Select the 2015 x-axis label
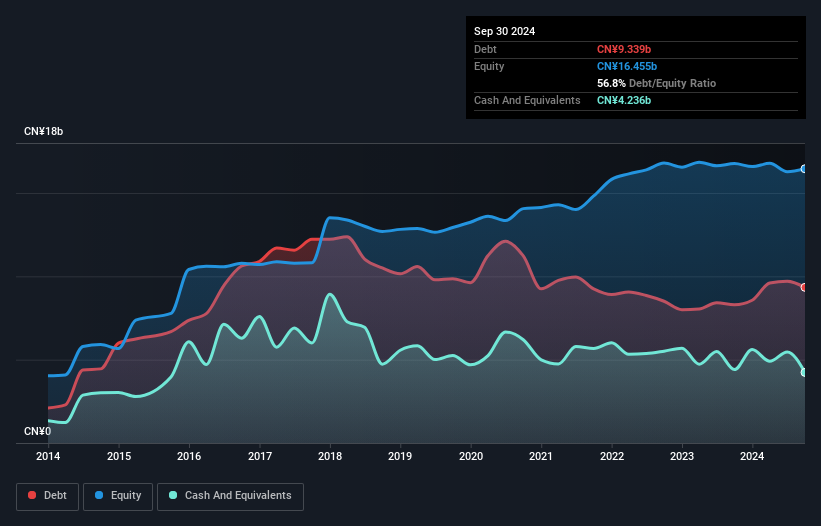 coord(119,456)
